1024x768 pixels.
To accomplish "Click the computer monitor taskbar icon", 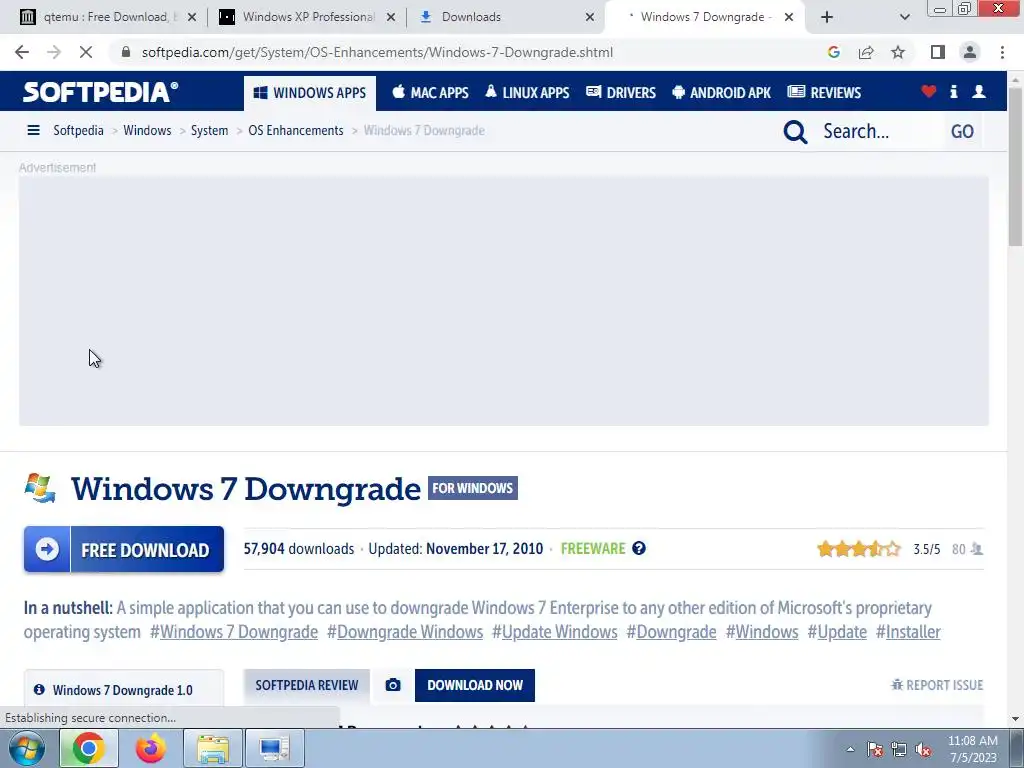I will point(274,748).
